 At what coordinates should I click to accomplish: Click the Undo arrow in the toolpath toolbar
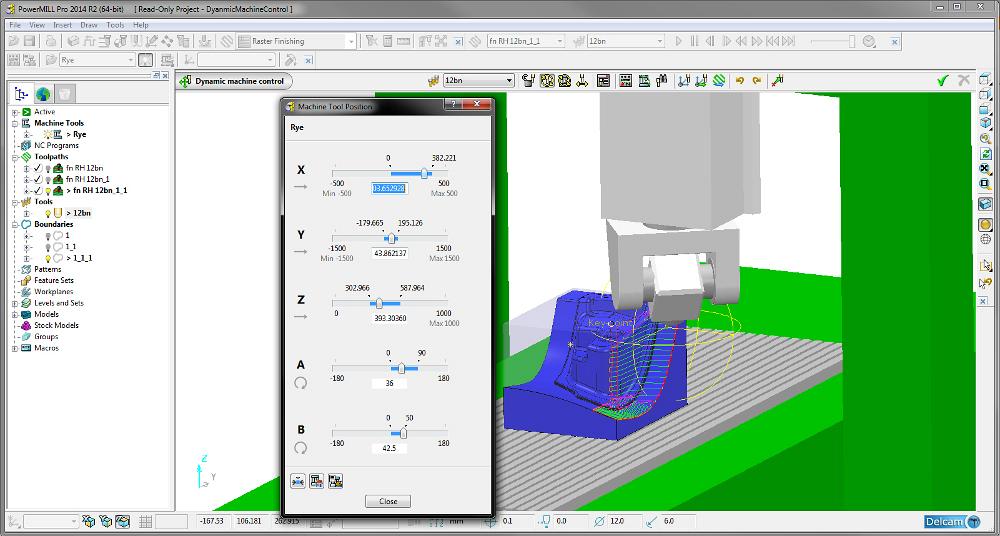tap(740, 80)
